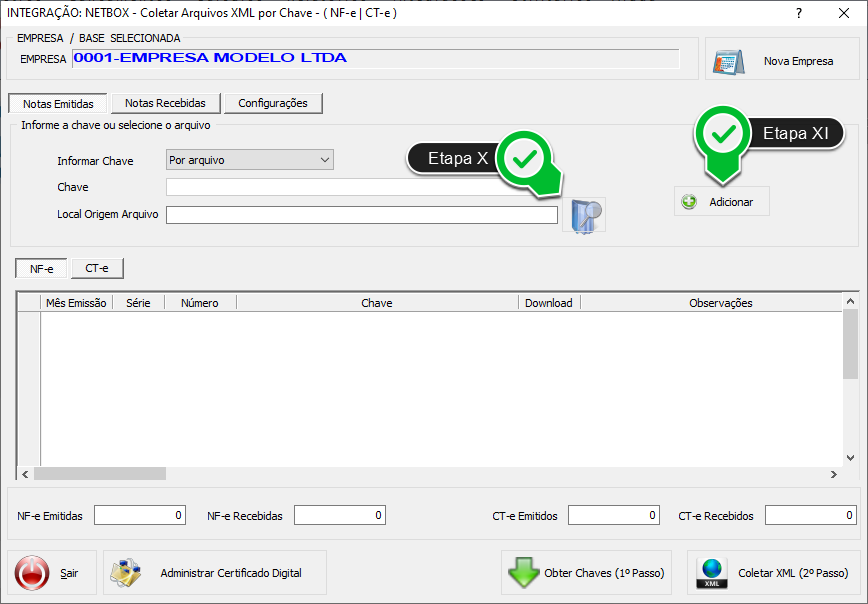Viewport: 868px width, 604px height.
Task: Click the Download column header
Action: 549,303
